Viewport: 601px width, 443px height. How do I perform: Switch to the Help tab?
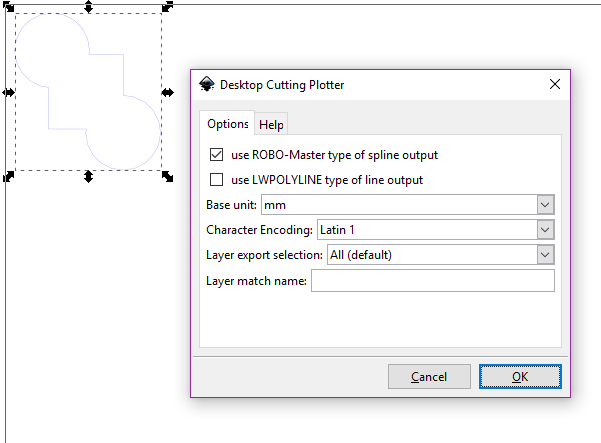[x=271, y=125]
